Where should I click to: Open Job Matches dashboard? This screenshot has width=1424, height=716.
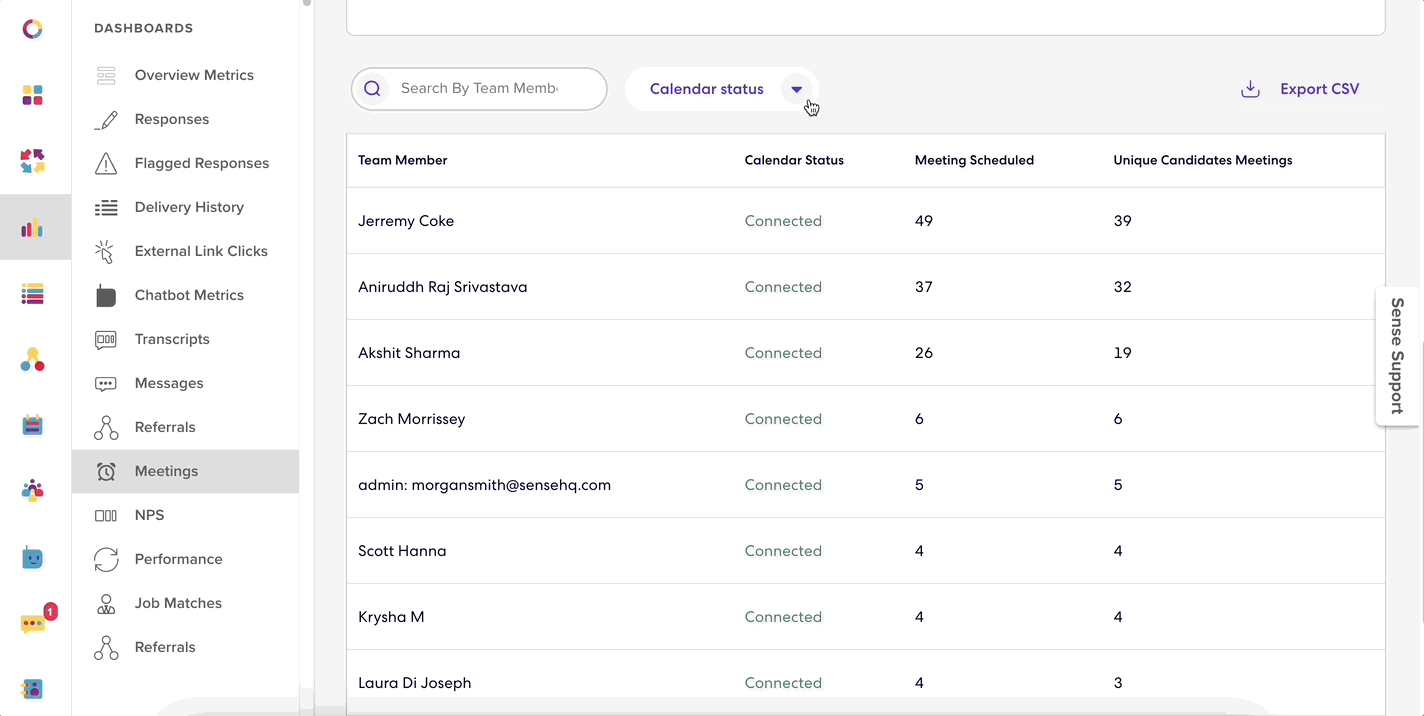point(178,603)
